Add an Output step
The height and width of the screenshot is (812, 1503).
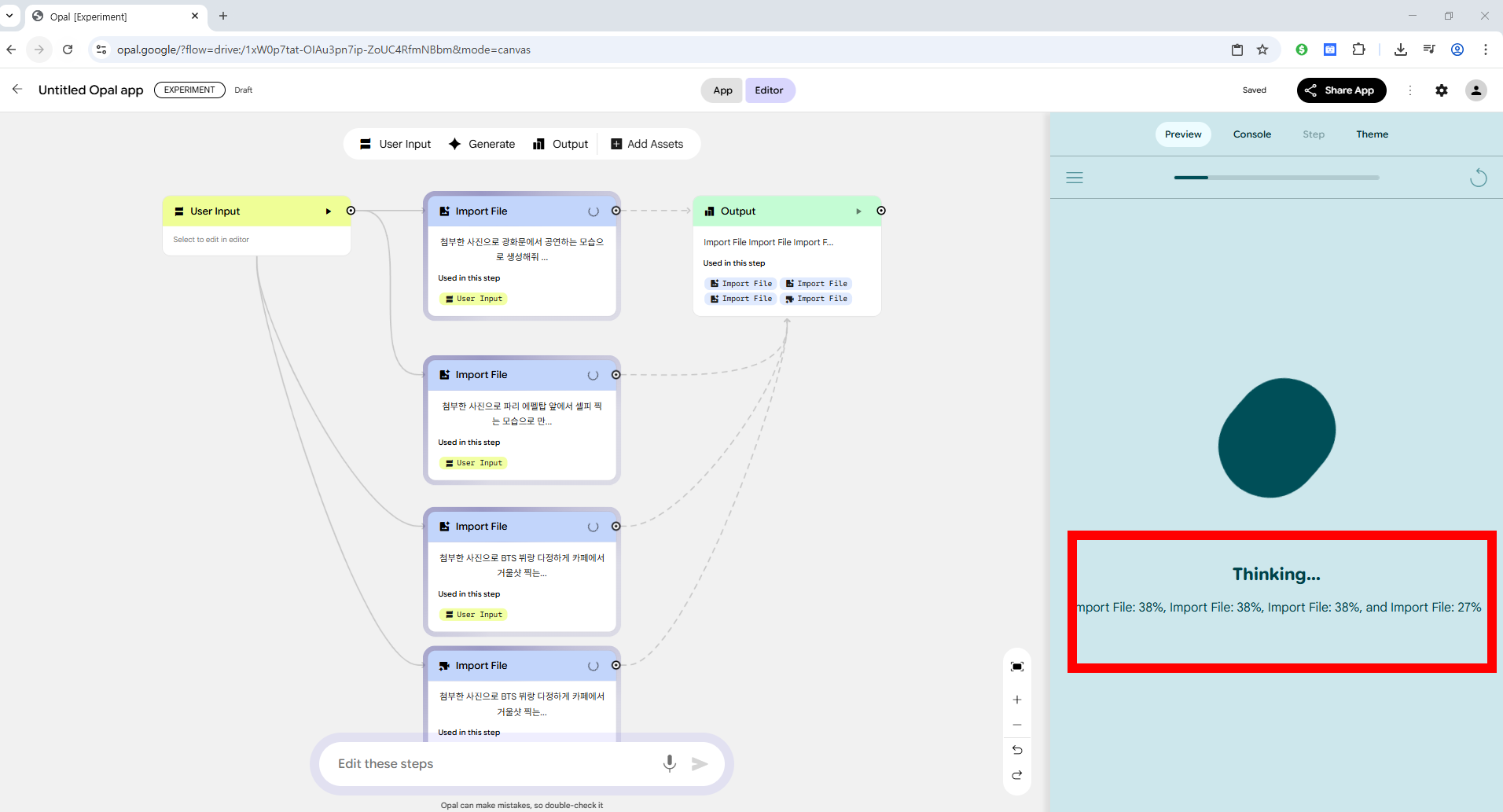point(560,144)
